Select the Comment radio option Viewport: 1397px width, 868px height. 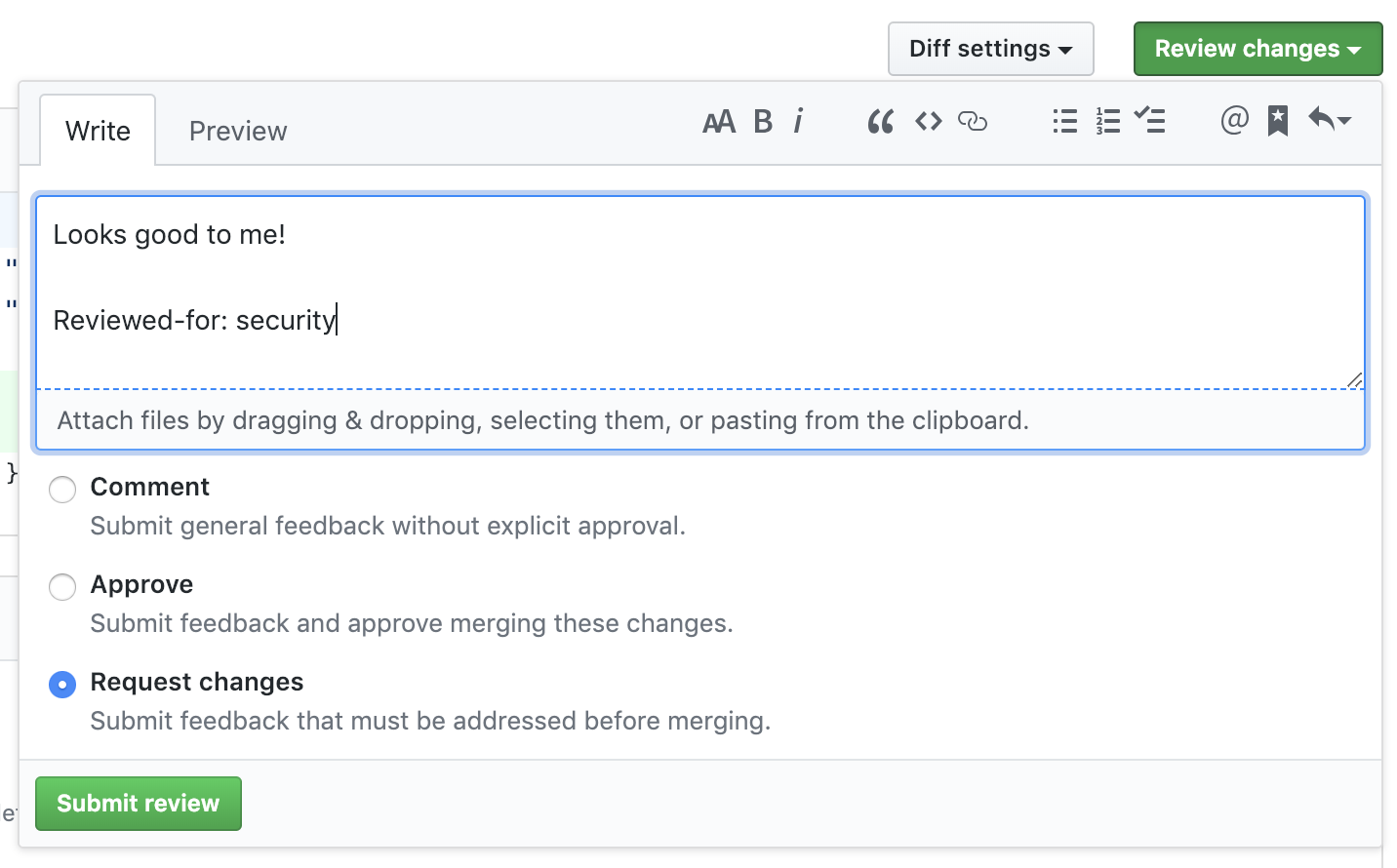point(62,489)
